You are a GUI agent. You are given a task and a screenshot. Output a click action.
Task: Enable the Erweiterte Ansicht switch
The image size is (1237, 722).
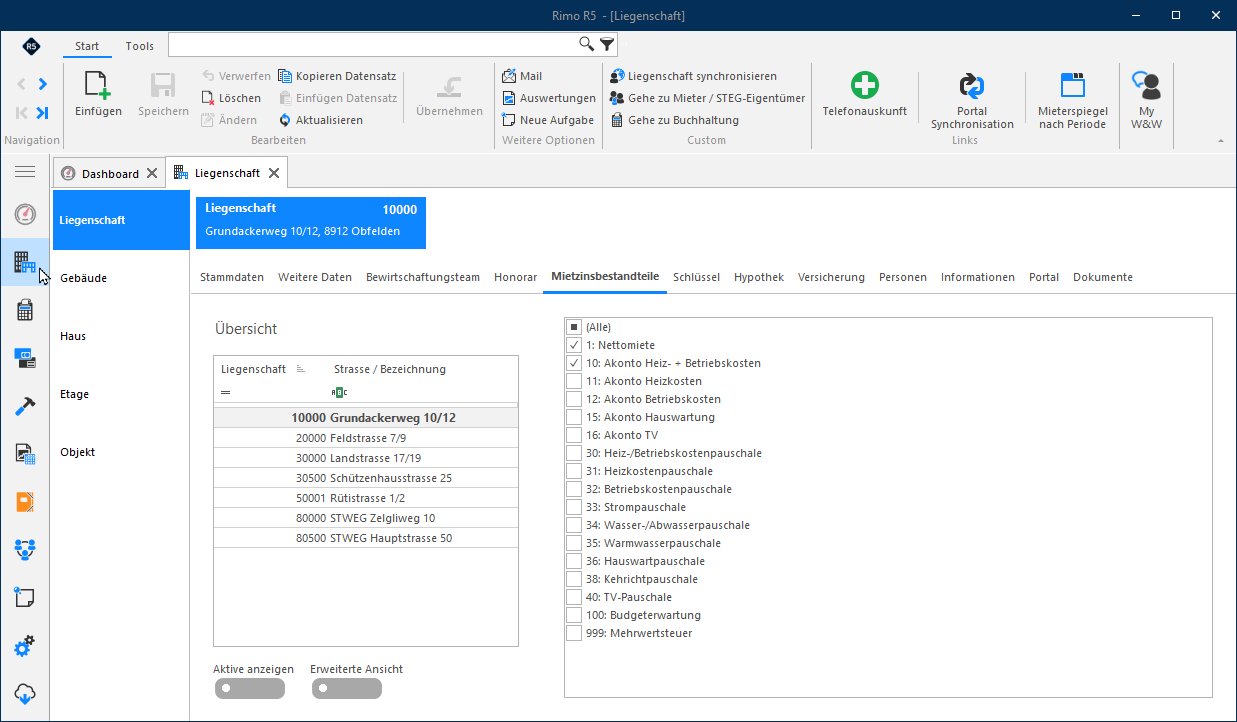point(346,688)
